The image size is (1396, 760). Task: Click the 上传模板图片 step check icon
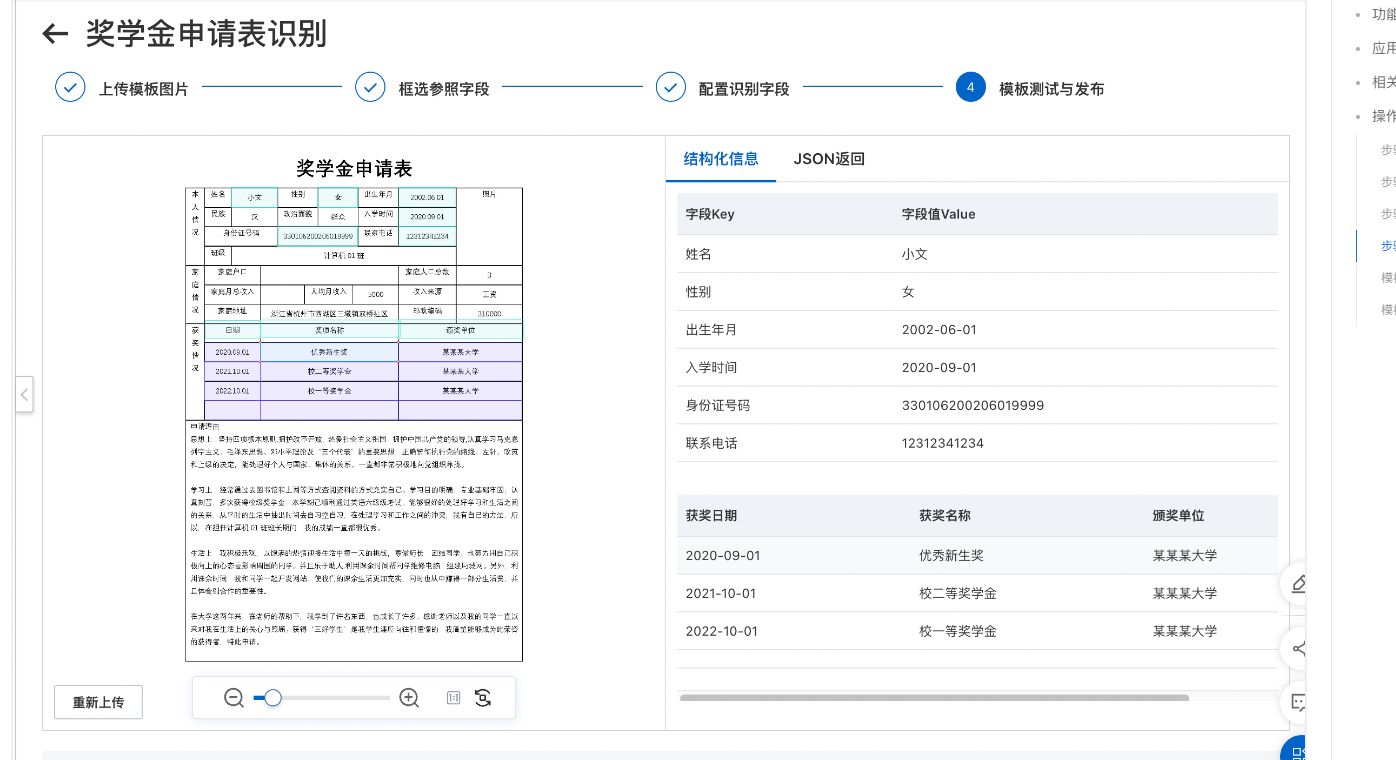point(70,87)
